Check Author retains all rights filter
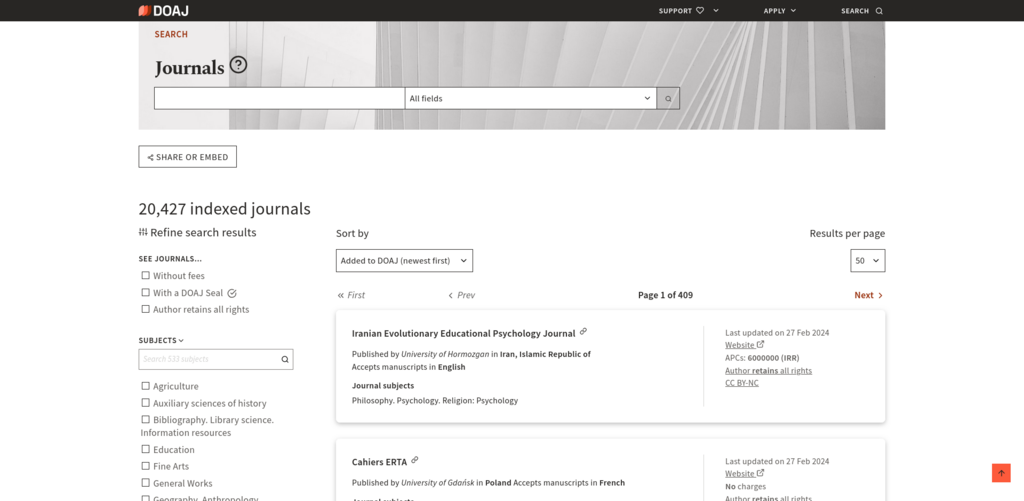This screenshot has height=501, width=1024. point(146,310)
